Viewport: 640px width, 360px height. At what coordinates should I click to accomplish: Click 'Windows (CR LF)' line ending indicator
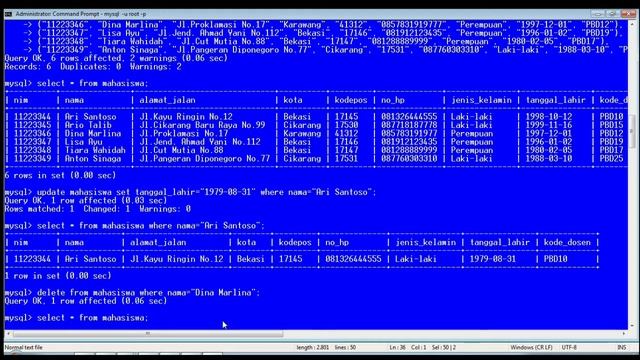(x=531, y=347)
